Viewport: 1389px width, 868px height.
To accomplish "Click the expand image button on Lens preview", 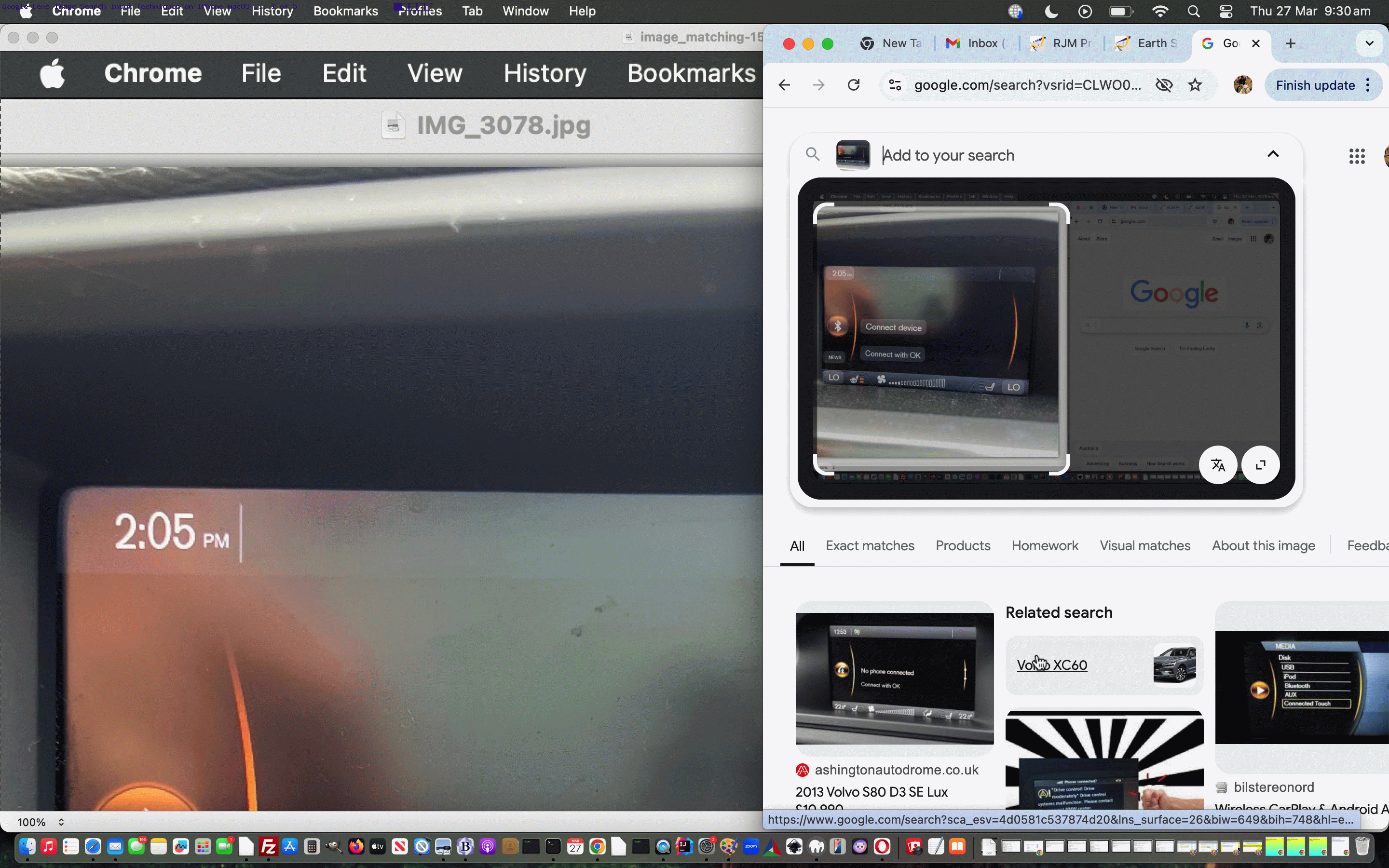I will [1260, 464].
